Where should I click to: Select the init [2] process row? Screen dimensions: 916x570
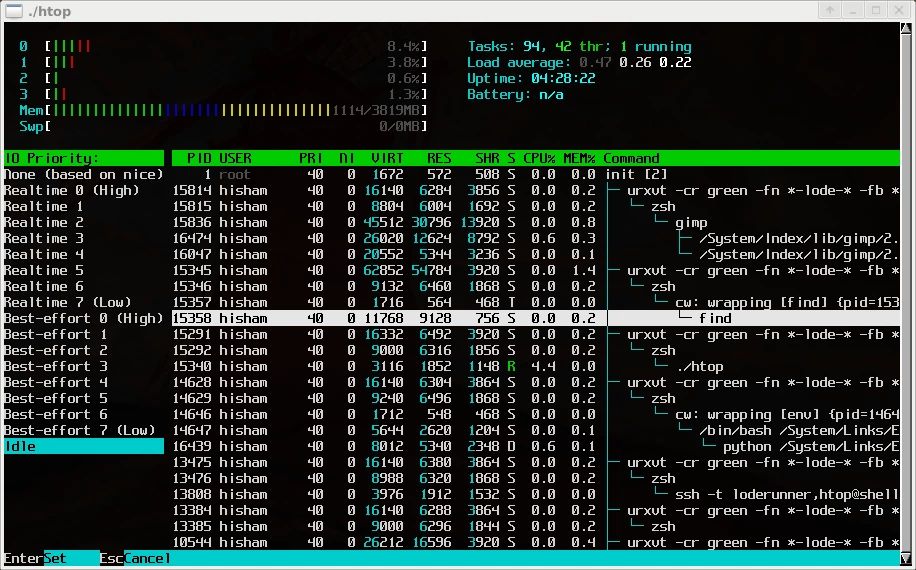(x=536, y=174)
